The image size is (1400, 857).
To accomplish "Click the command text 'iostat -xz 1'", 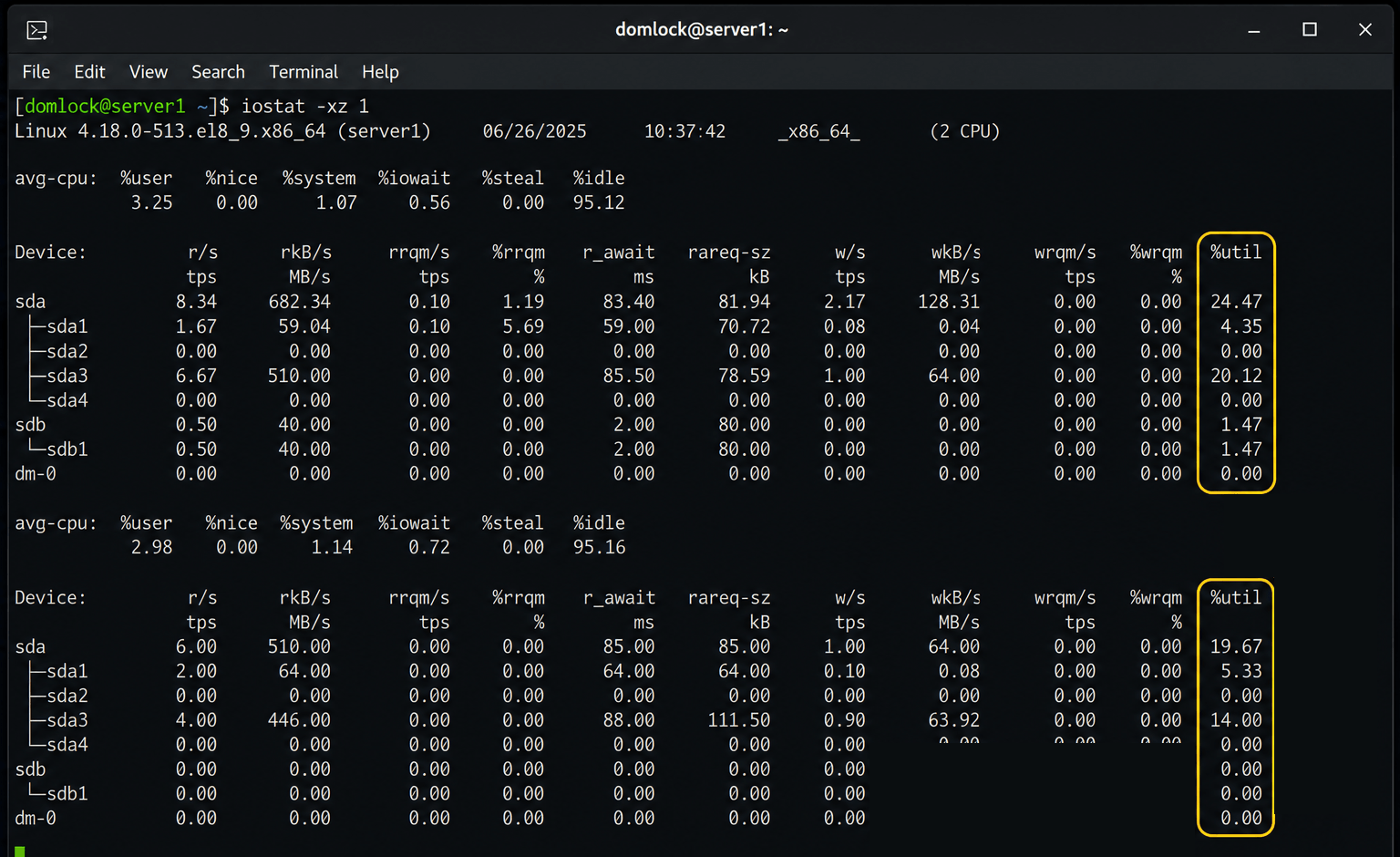I will 305,107.
